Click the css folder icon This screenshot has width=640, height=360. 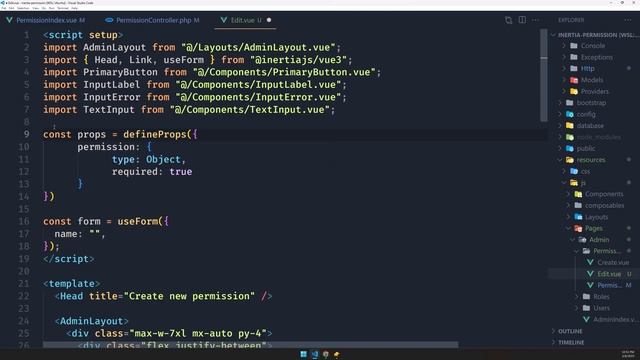(574, 171)
